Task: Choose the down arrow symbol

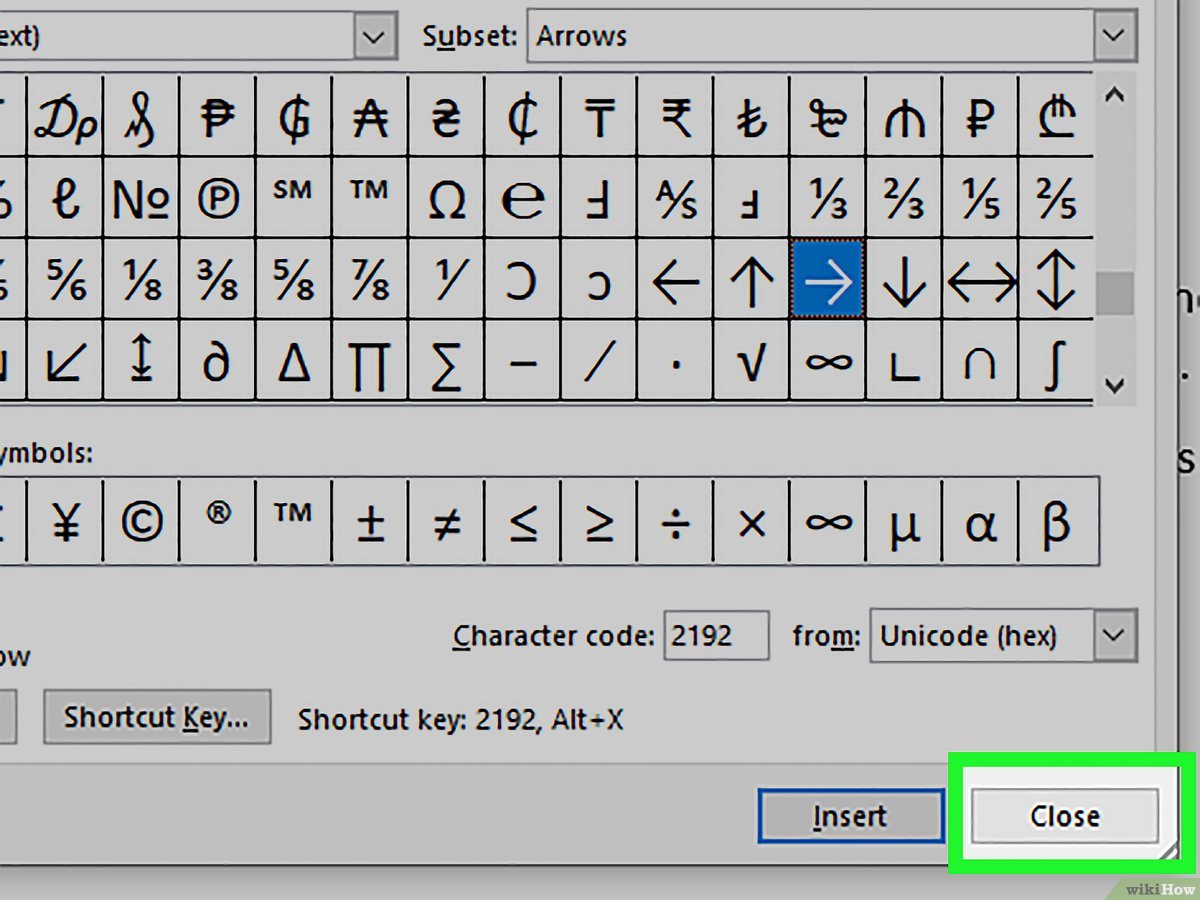Action: coord(904,281)
